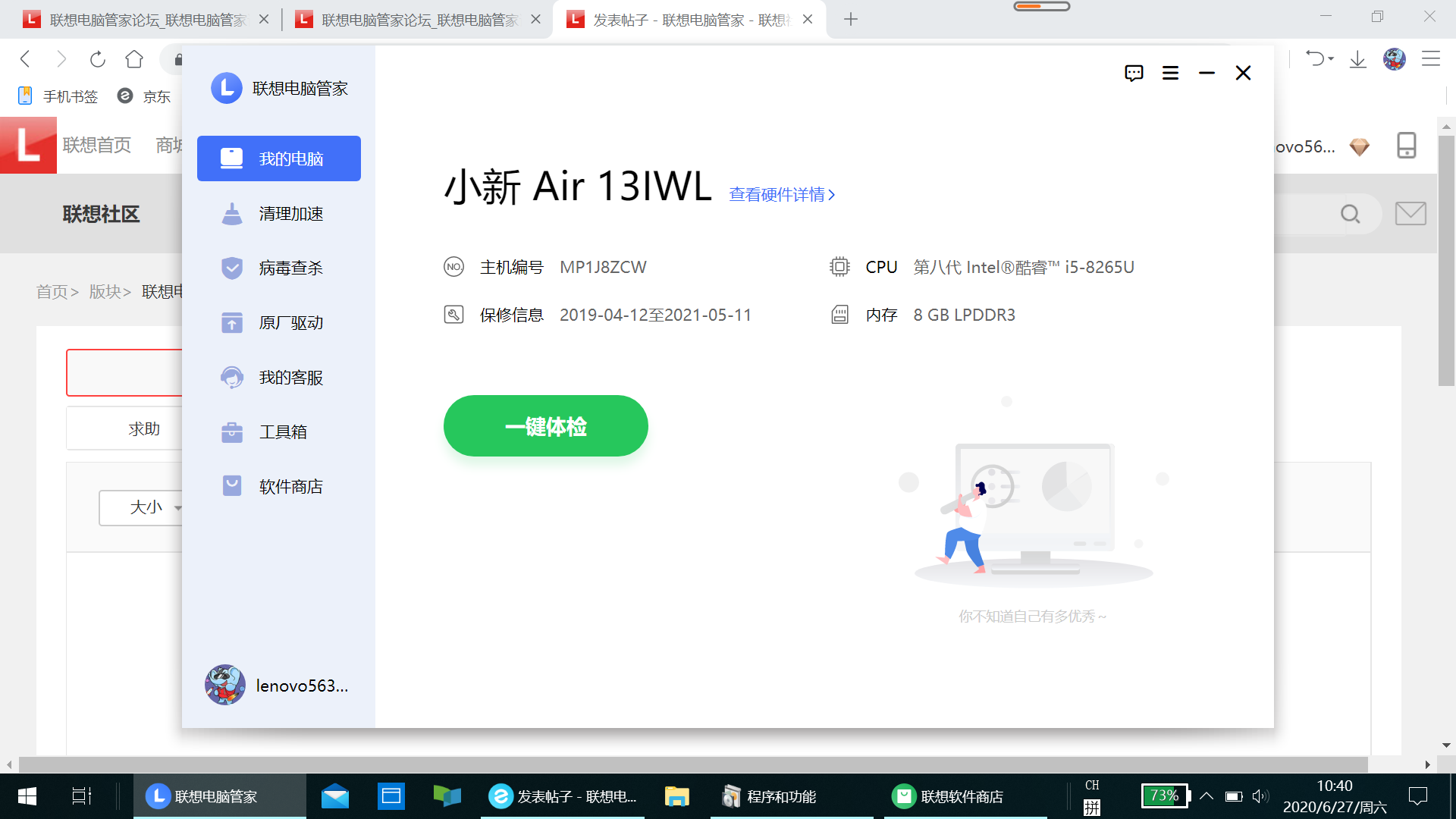
Task: Open 查看硬件详情 link
Action: pos(782,195)
